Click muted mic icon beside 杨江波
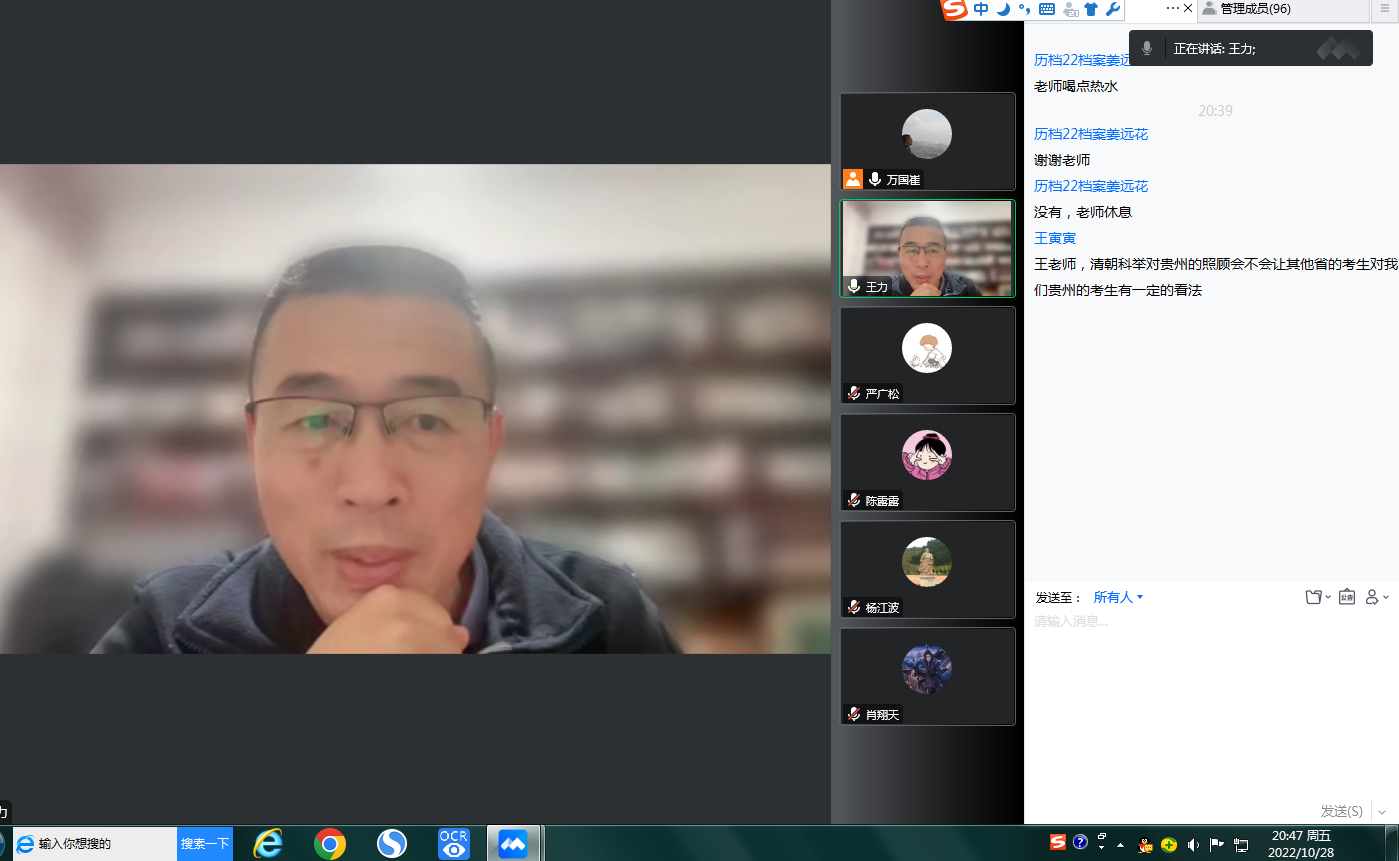This screenshot has width=1399, height=861. point(854,607)
